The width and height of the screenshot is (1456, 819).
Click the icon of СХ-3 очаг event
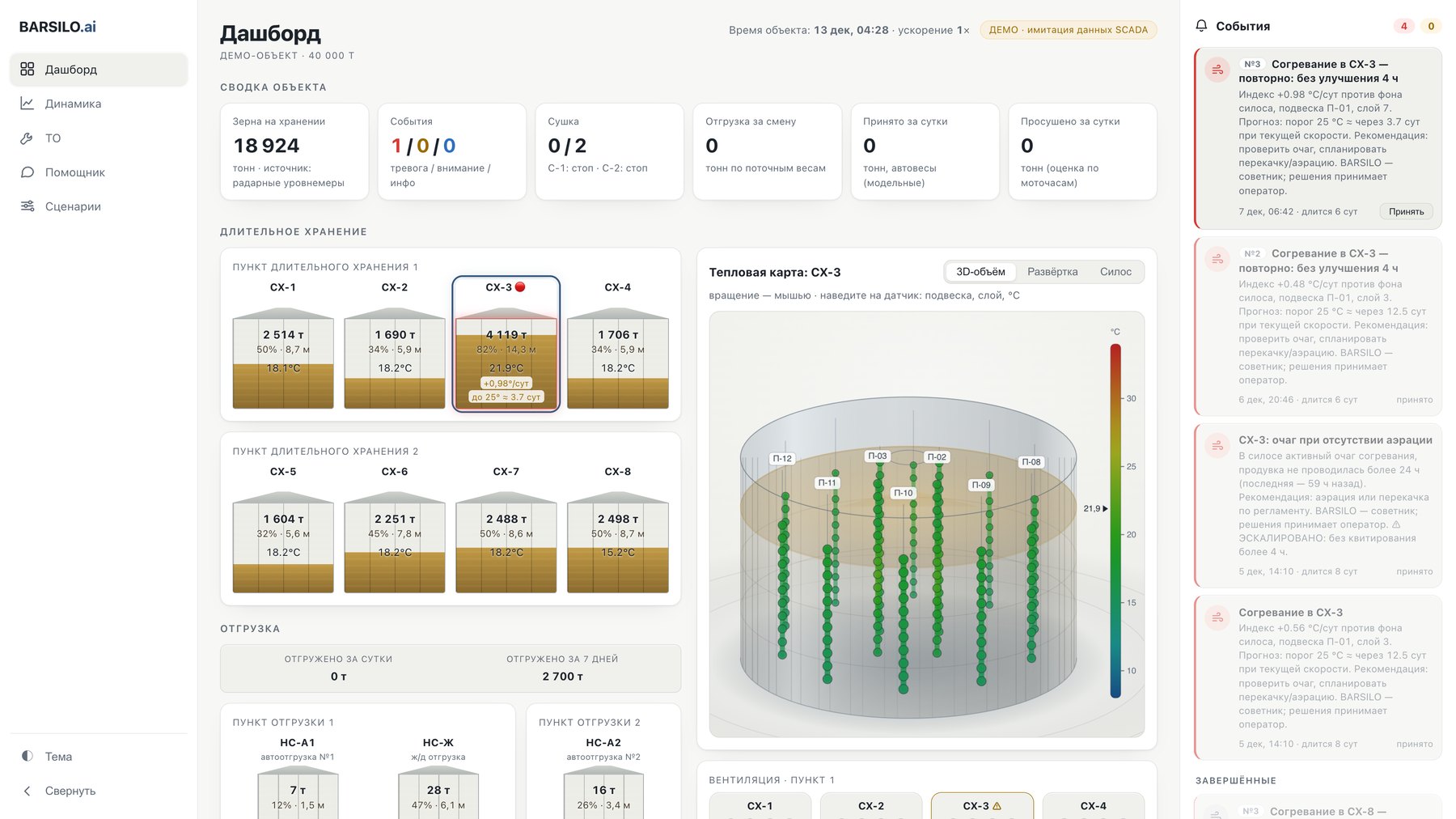1217,446
